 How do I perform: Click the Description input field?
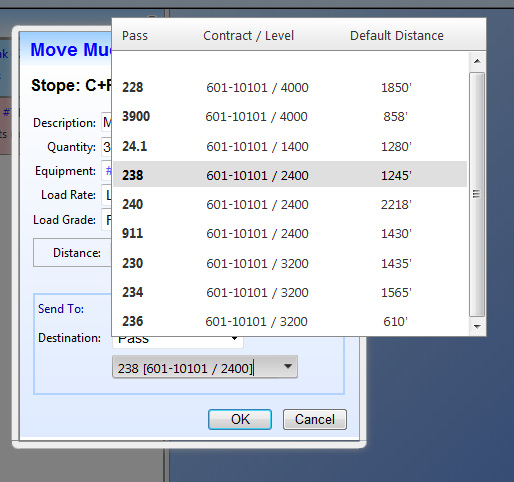coord(107,122)
